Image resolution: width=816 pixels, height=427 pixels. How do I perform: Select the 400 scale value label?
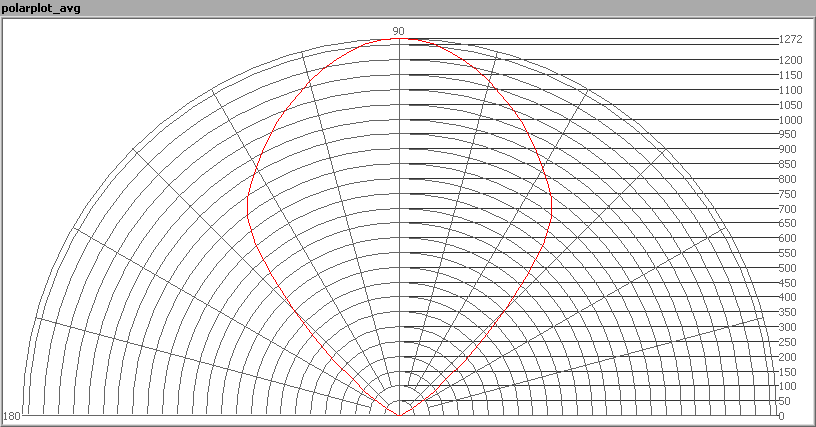(788, 297)
